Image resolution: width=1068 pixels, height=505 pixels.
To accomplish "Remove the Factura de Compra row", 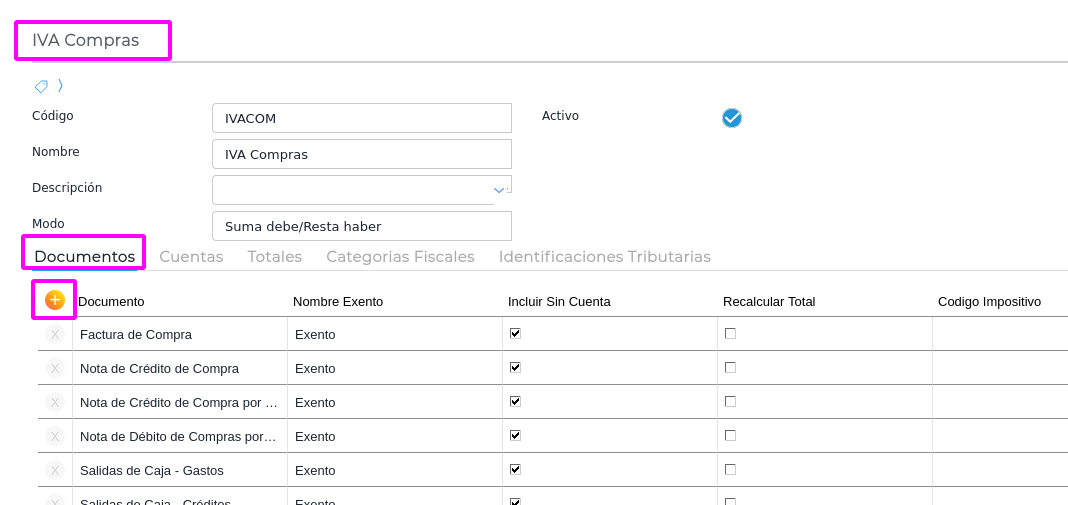I will pos(55,335).
